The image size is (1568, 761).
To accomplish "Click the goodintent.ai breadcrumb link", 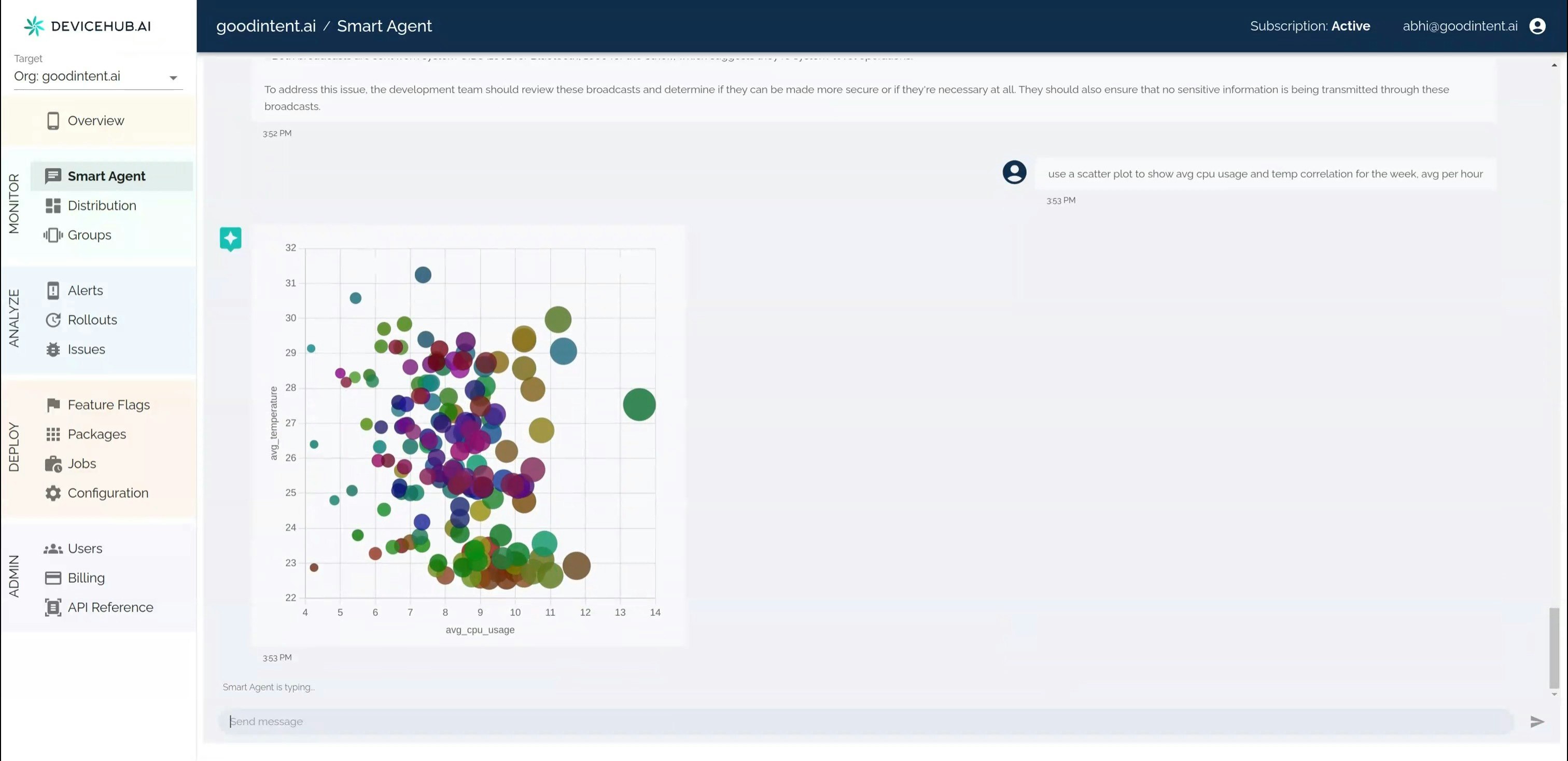I will [x=265, y=26].
